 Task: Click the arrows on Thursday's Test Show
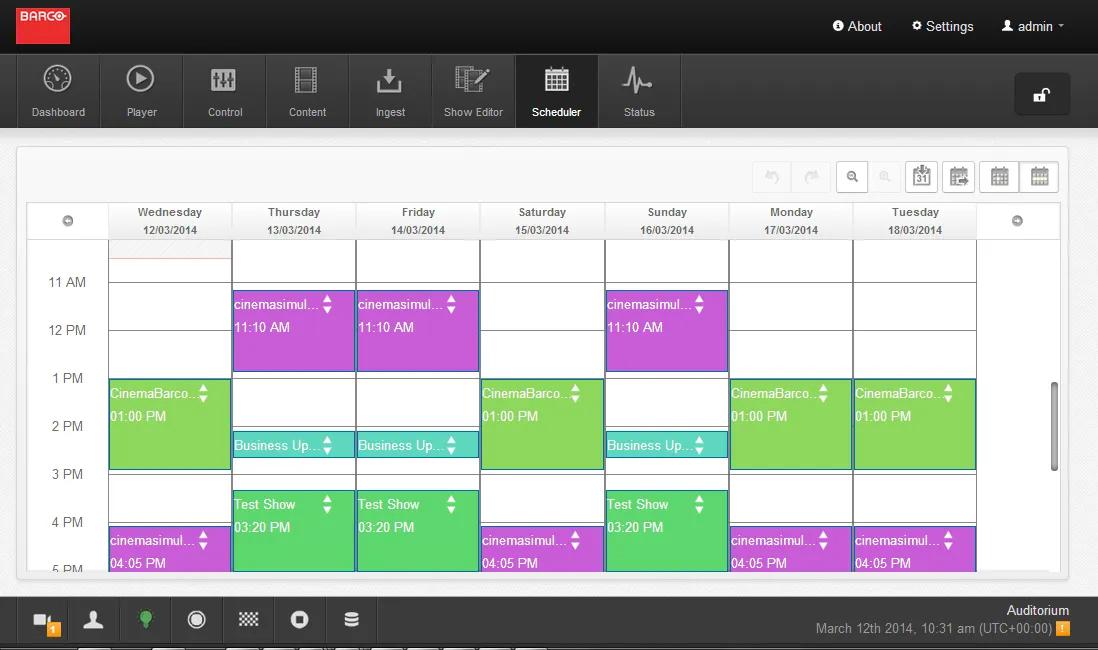coord(327,505)
